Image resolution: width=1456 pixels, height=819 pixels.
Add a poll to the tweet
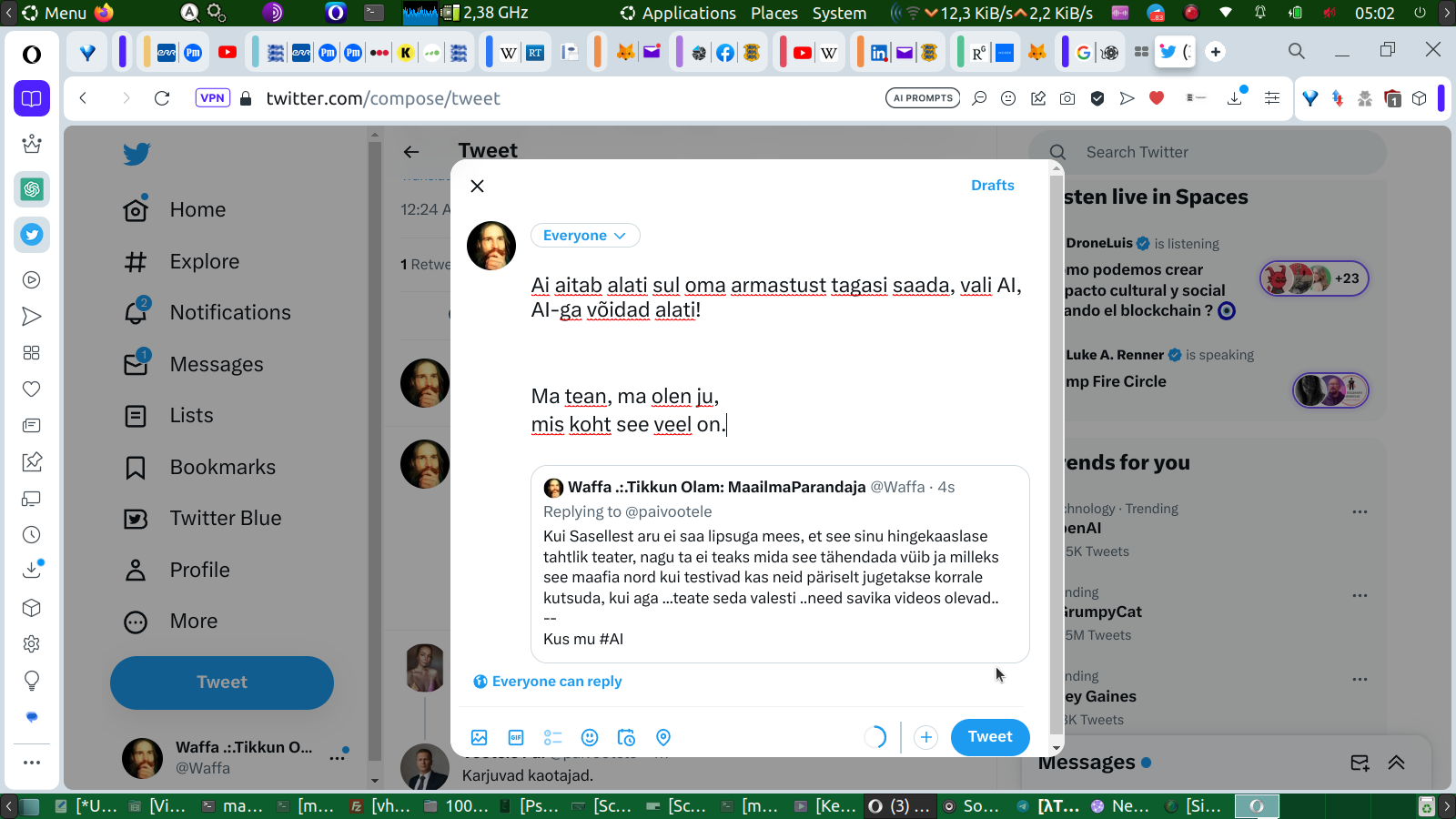tap(552, 737)
